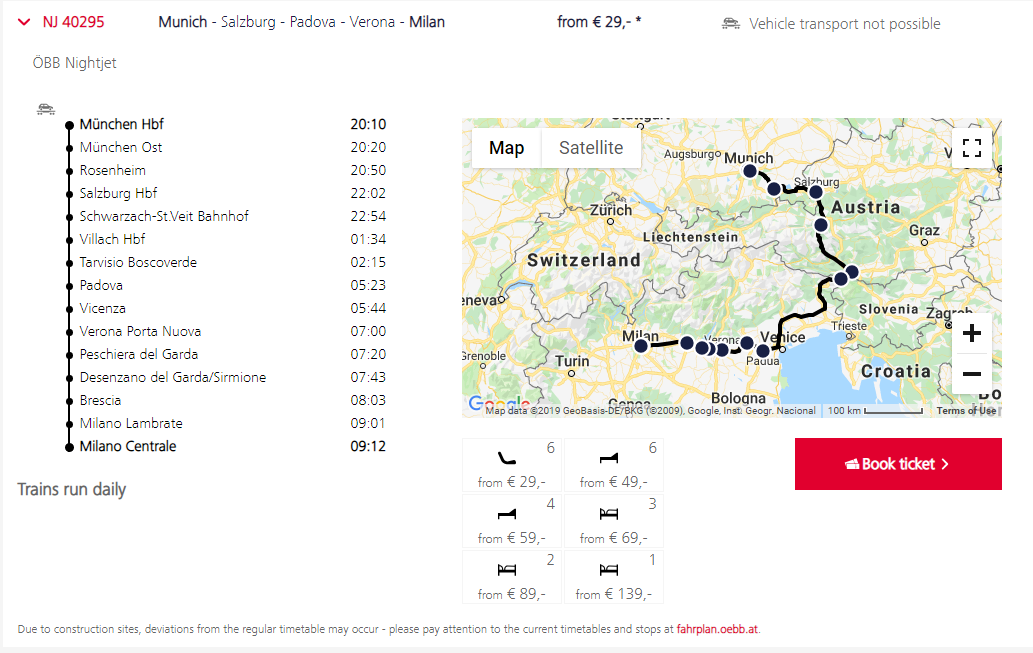The height and width of the screenshot is (653, 1033).
Task: Click the car icon above München Hbf
Action: pyautogui.click(x=45, y=109)
